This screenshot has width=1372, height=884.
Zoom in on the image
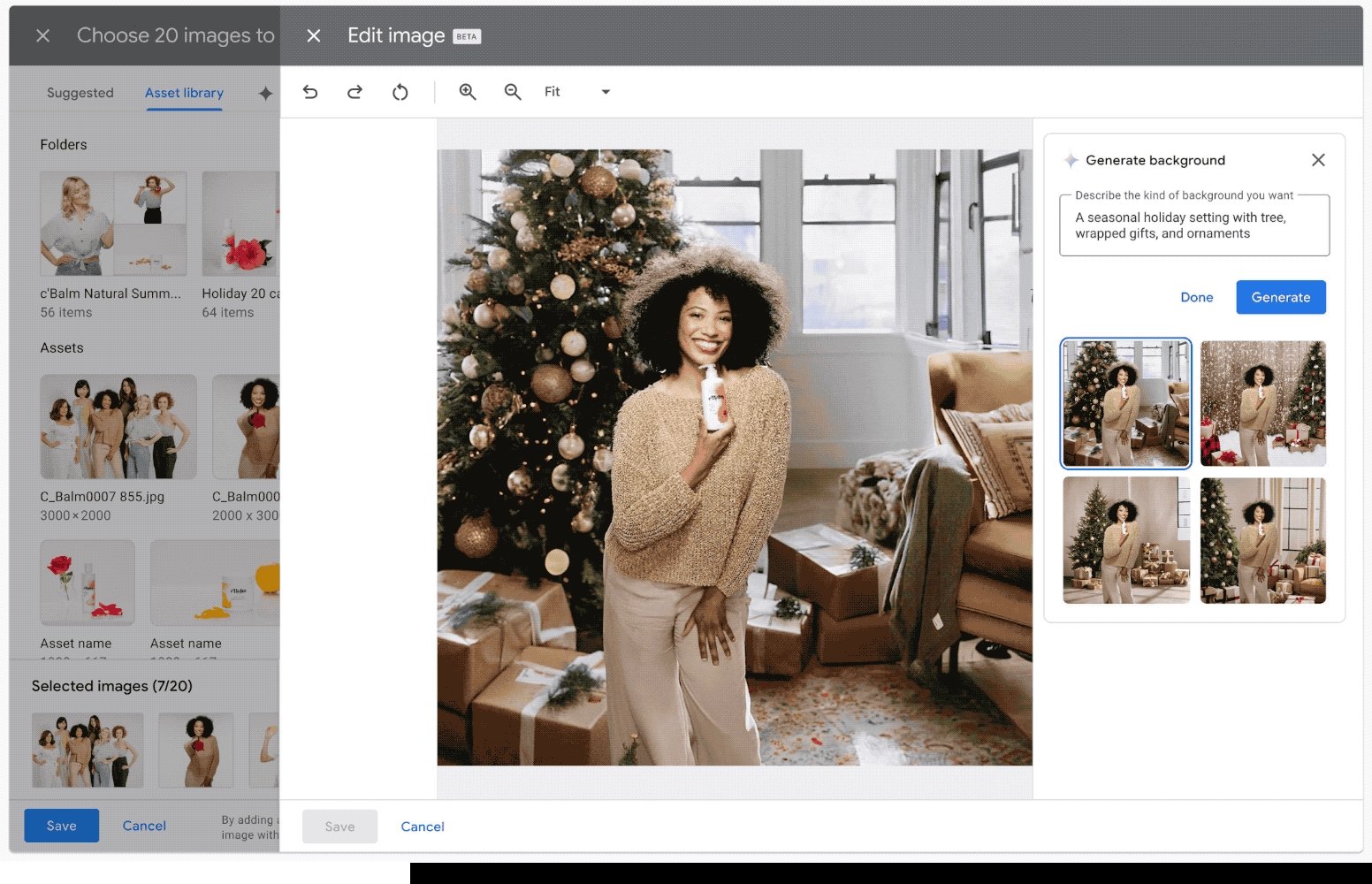pos(468,92)
